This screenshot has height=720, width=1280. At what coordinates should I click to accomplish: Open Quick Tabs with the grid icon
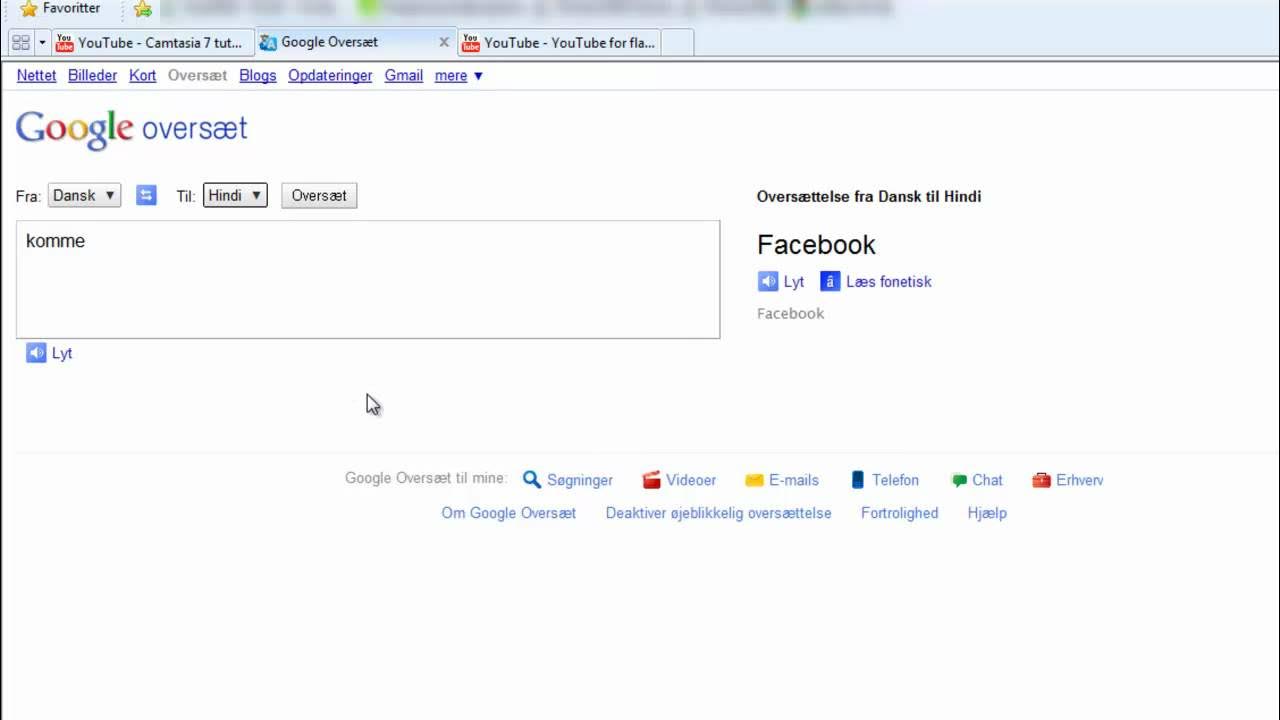20,42
